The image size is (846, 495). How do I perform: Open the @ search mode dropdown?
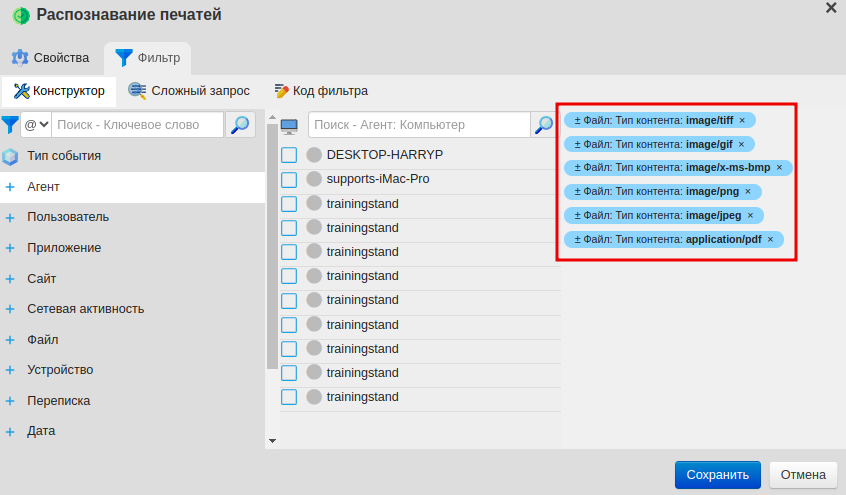pyautogui.click(x=36, y=125)
